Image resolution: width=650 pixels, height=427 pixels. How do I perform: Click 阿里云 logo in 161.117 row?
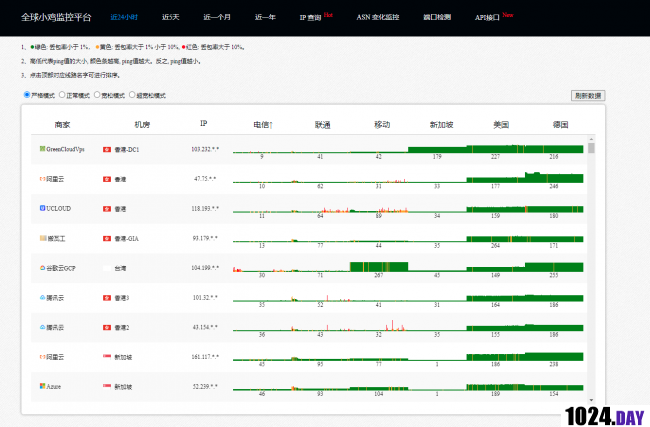[x=42, y=357]
